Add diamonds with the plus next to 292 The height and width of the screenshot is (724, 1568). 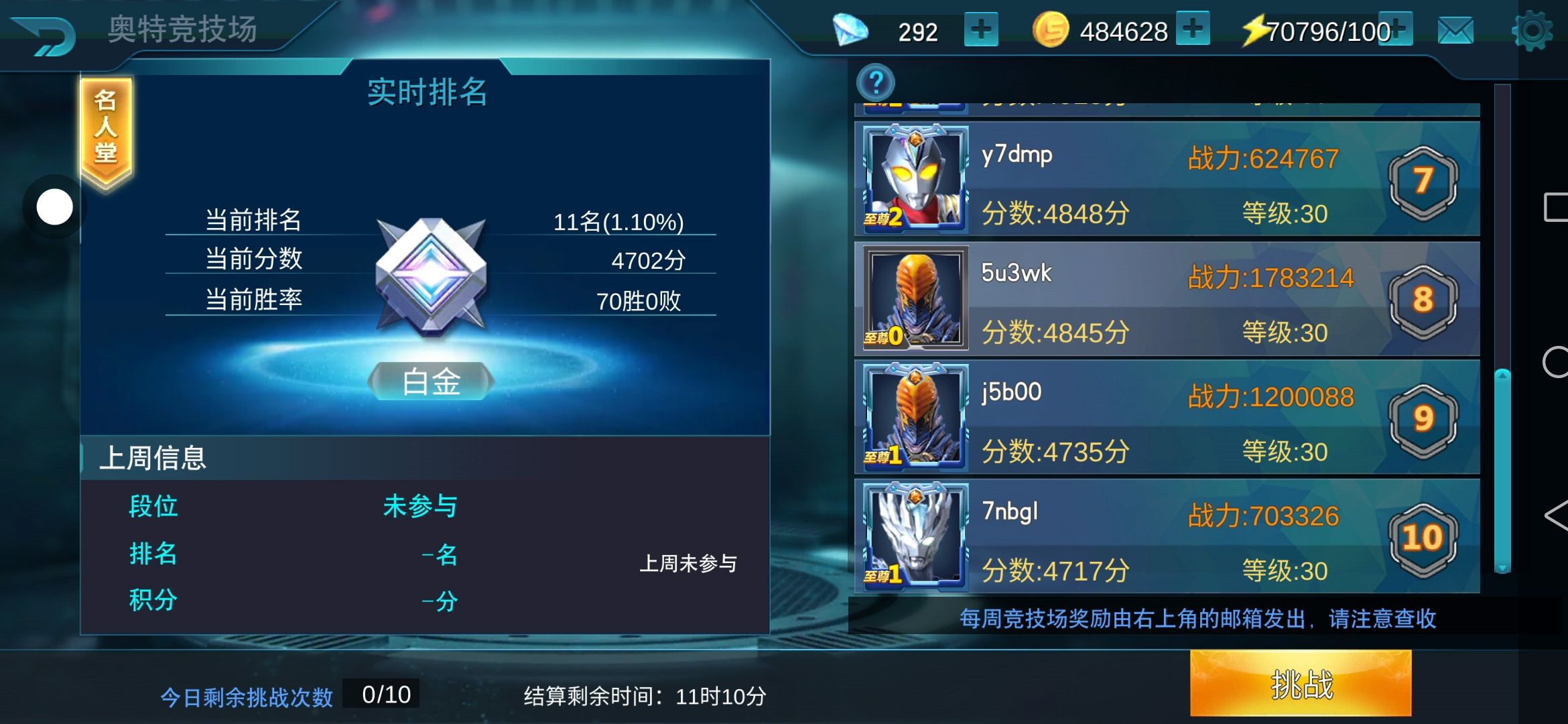click(981, 30)
